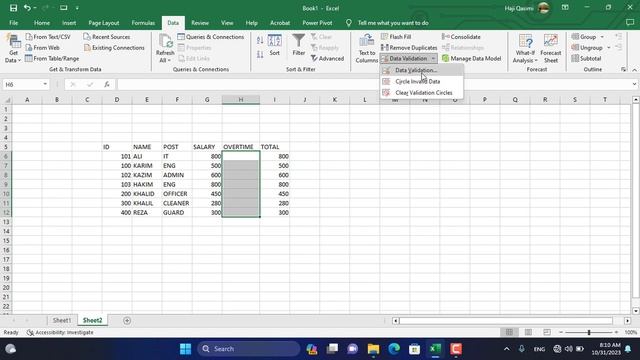This screenshot has width=640, height=360.
Task: Open Get Data menu
Action: 13,49
